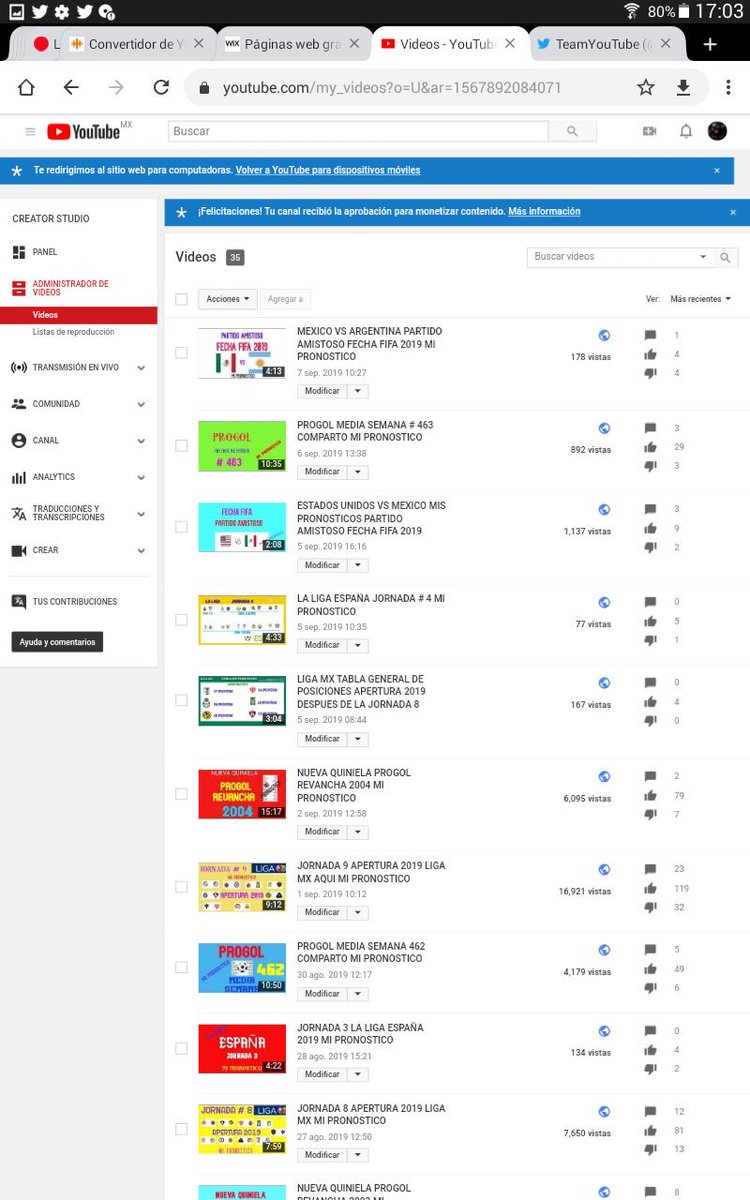Click Ayuda y comentarios button
The height and width of the screenshot is (1200, 750).
pyautogui.click(x=57, y=642)
